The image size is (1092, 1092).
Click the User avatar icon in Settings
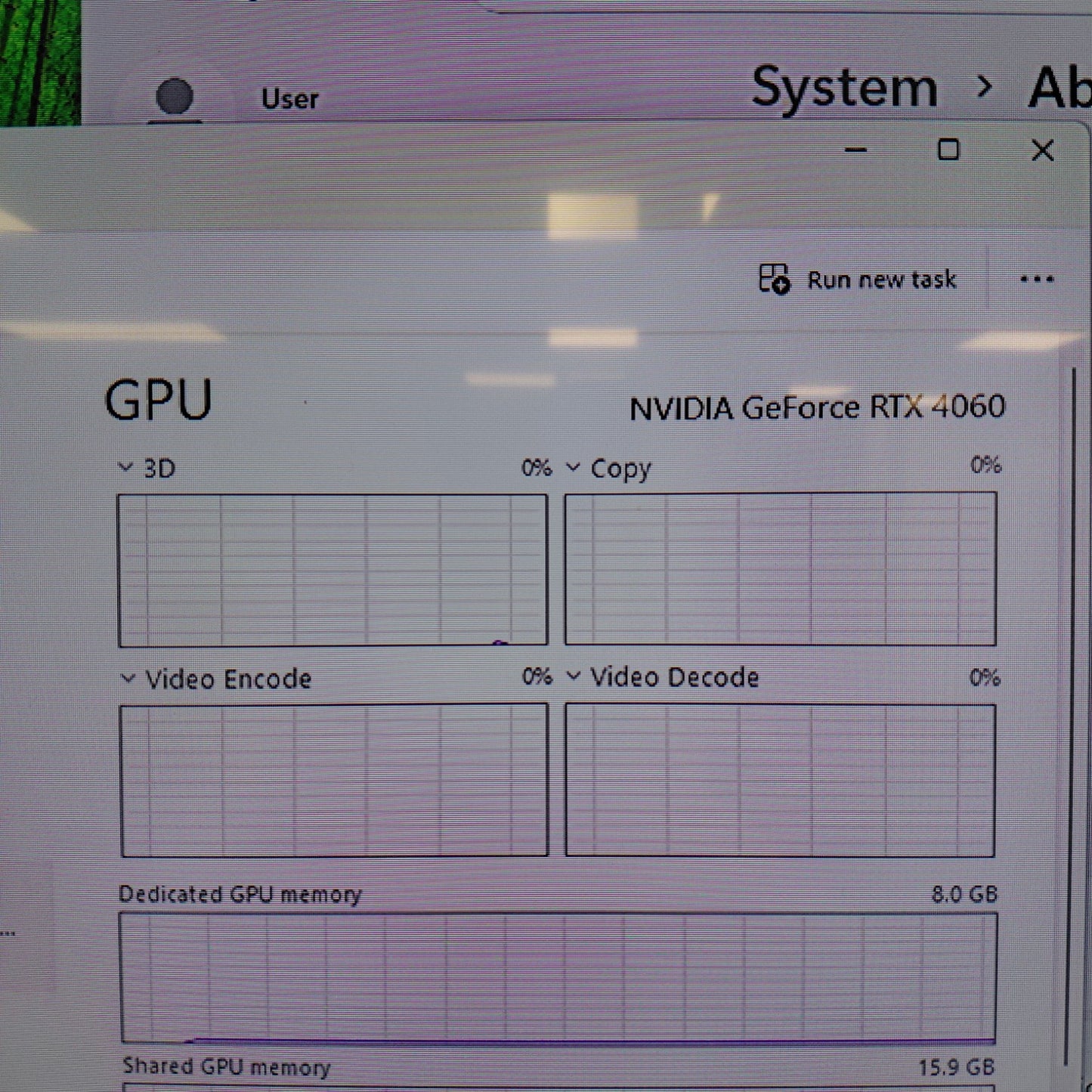point(175,98)
